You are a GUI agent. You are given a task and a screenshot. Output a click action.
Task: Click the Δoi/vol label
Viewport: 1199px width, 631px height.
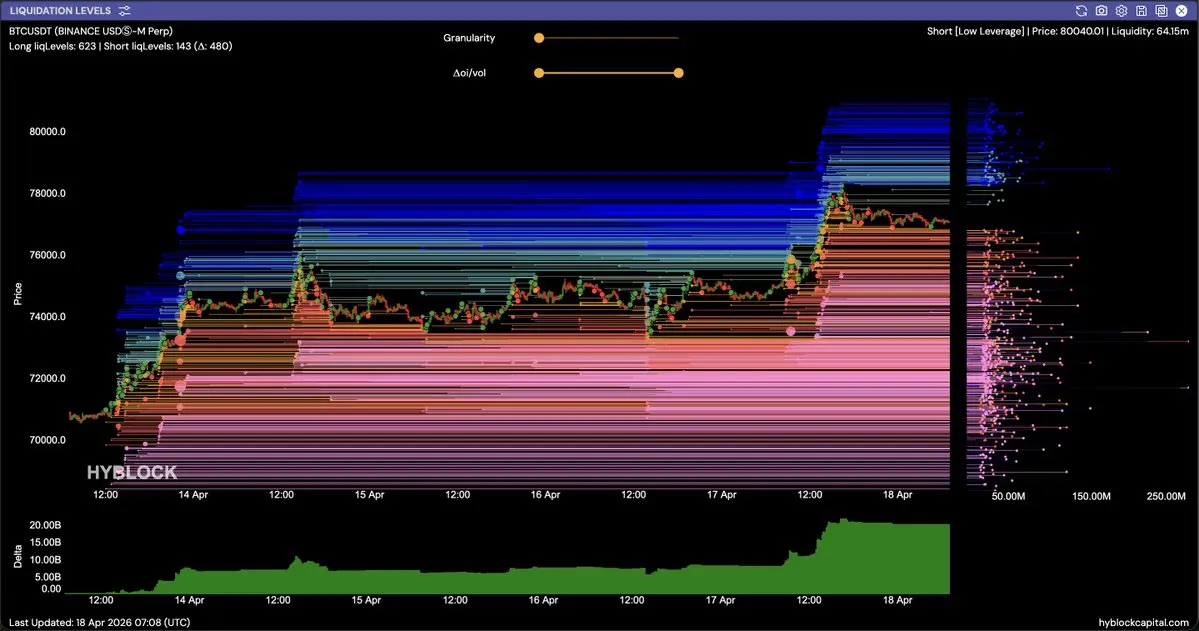(x=469, y=73)
